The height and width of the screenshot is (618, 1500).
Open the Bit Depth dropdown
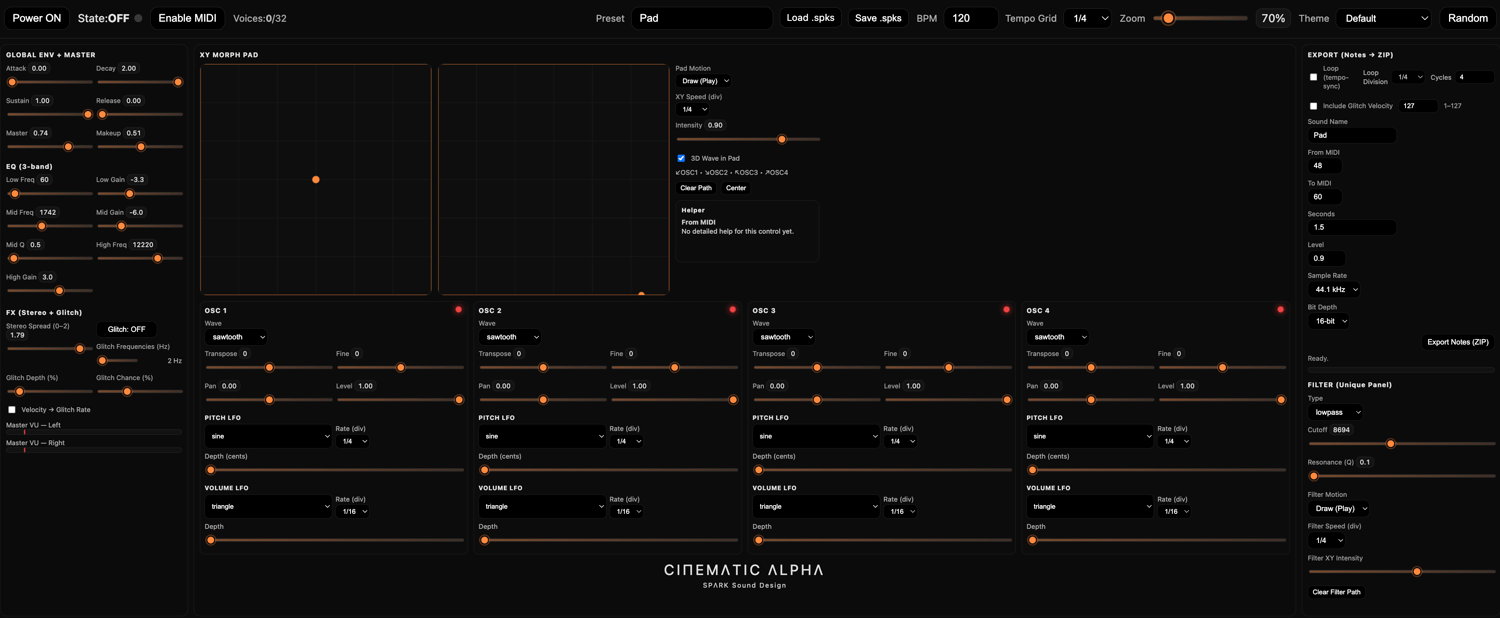pyautogui.click(x=1328, y=321)
